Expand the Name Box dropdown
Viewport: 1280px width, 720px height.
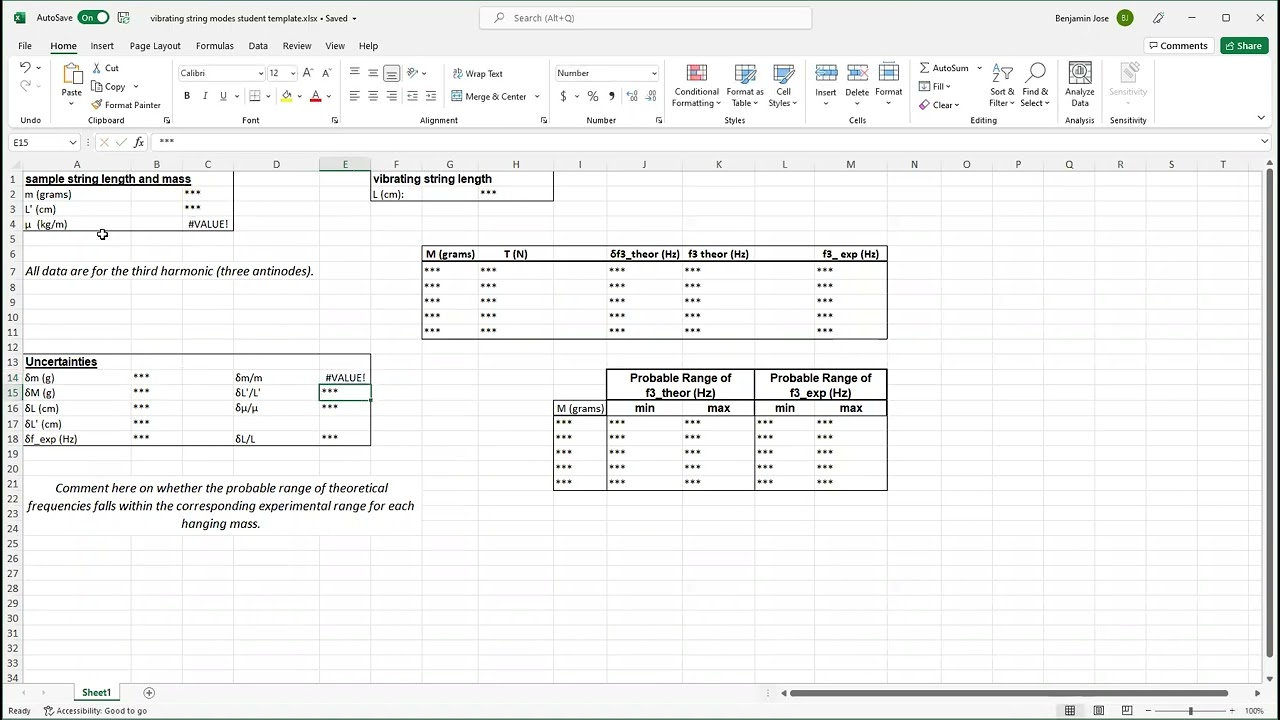72,142
